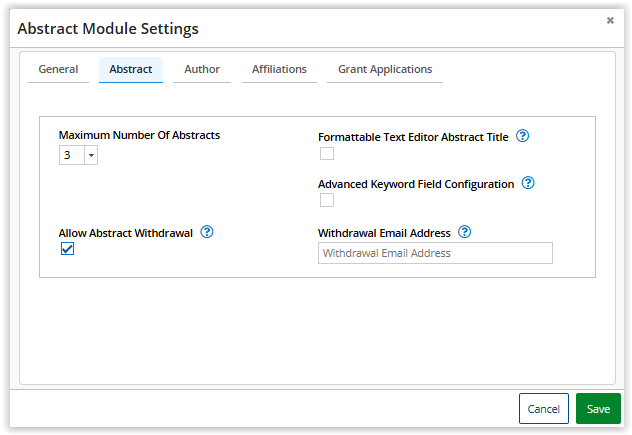Enable Formattable Text Editor Abstract Title checkbox
632x435 pixels.
click(x=327, y=153)
